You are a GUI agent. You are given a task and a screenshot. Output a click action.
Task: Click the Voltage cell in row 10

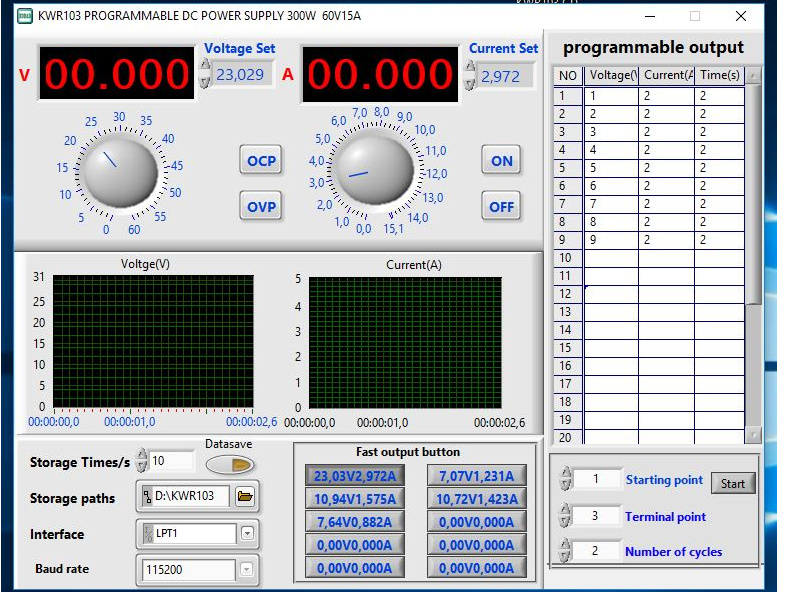click(611, 258)
